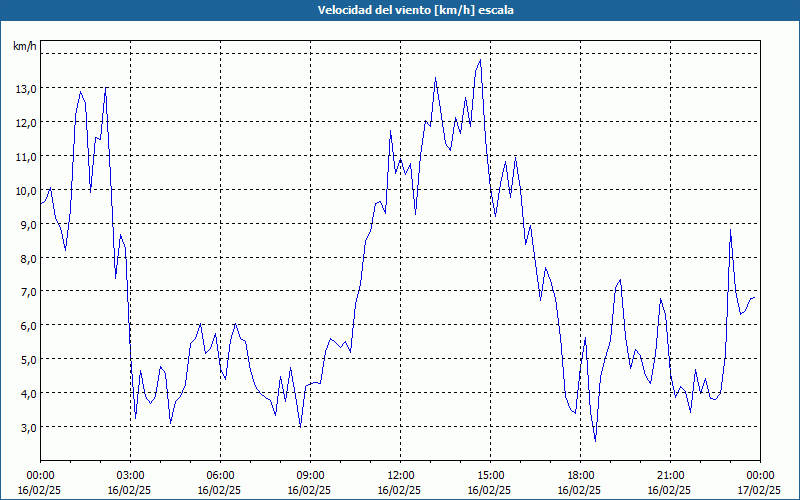The width and height of the screenshot is (800, 500).
Task: Click the wind speed peak near 14:40
Action: click(480, 60)
